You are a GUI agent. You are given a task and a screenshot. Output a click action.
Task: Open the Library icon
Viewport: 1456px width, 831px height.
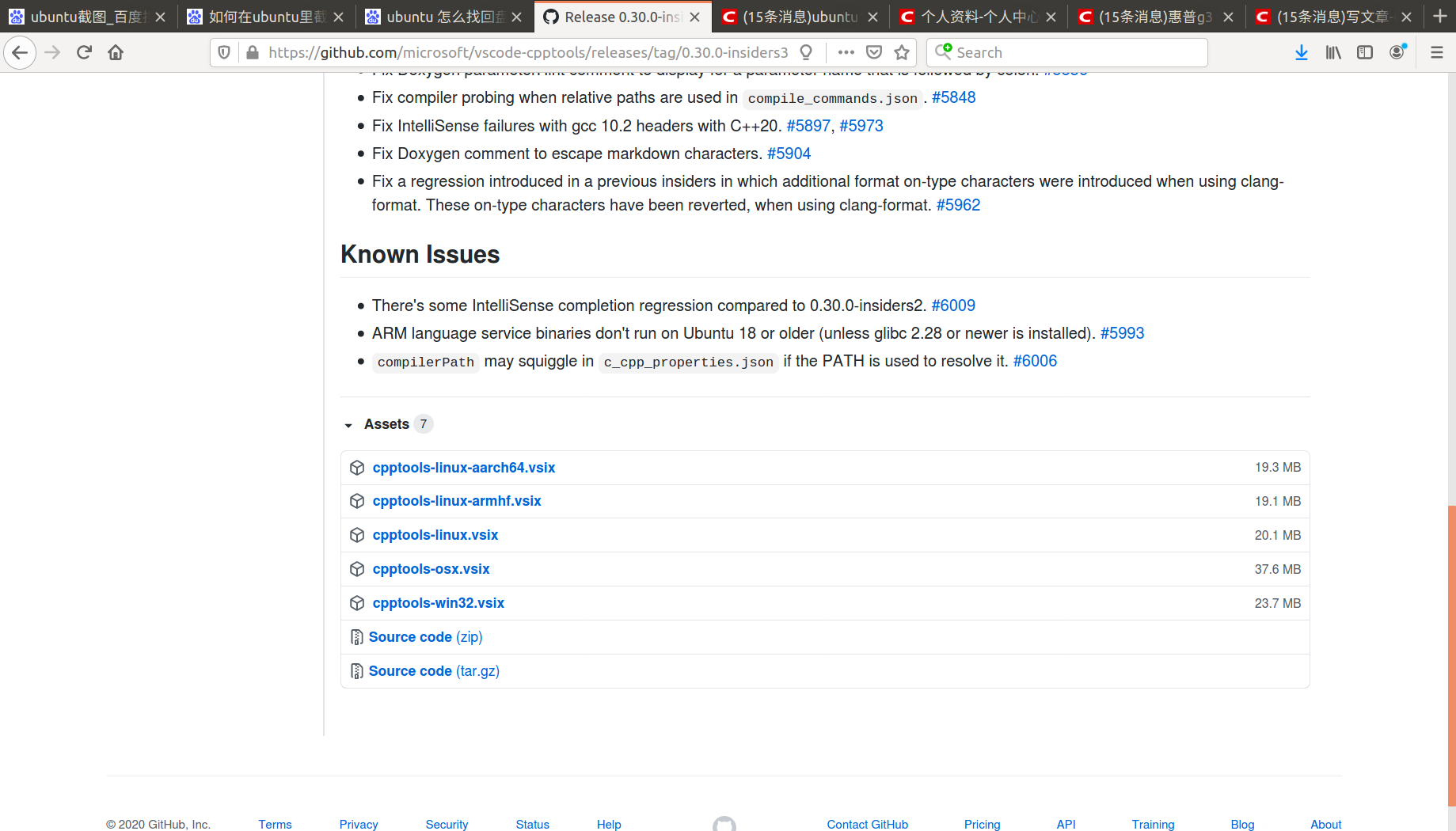[1333, 52]
